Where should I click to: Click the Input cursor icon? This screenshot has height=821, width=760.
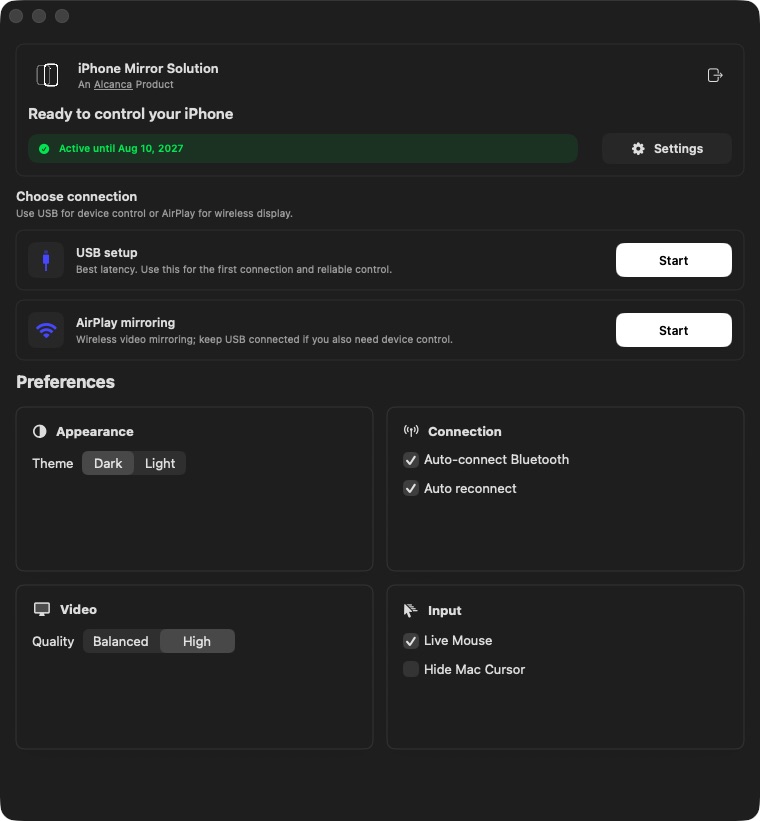coord(411,611)
